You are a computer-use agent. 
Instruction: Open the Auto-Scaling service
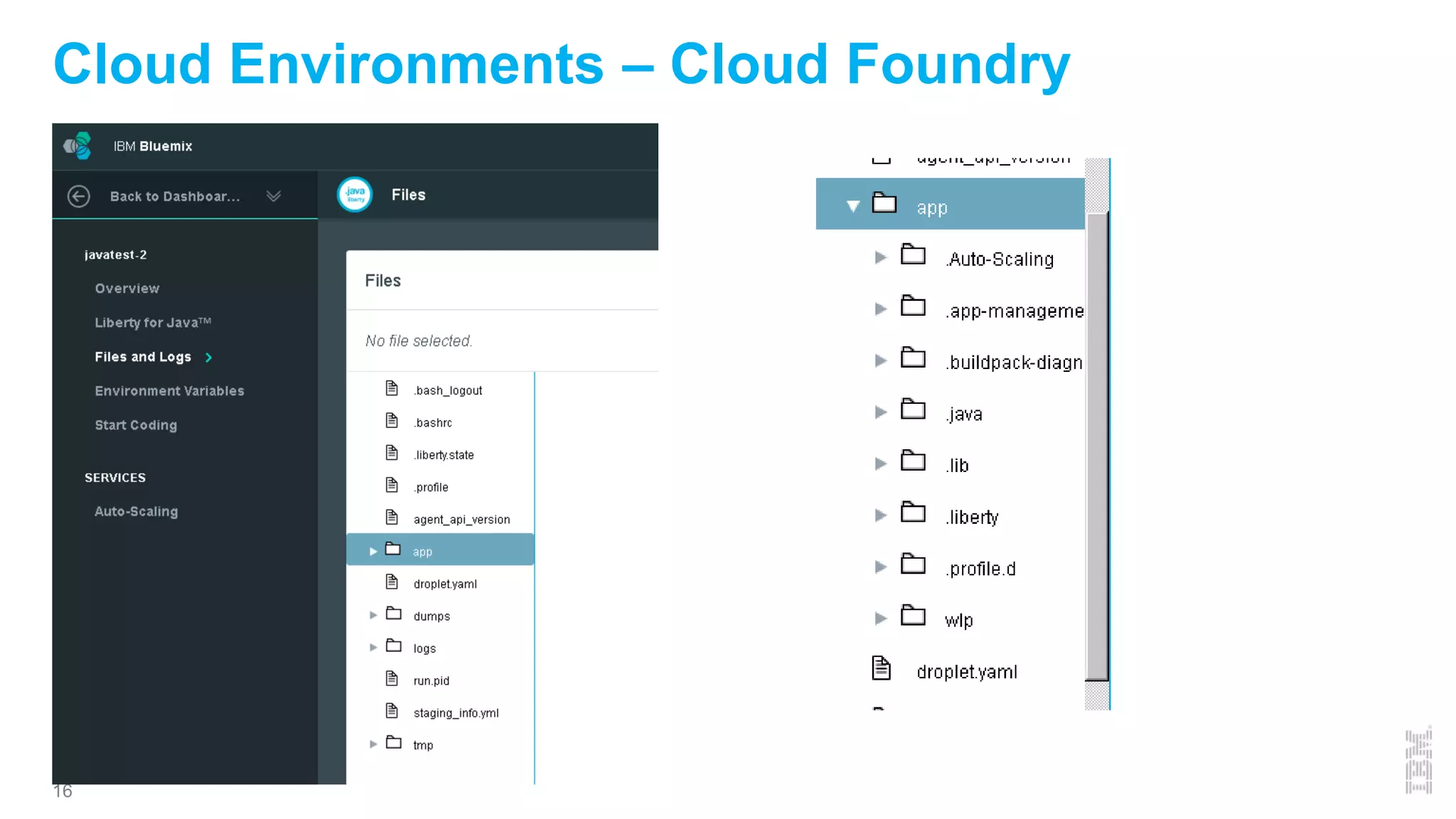coord(136,511)
